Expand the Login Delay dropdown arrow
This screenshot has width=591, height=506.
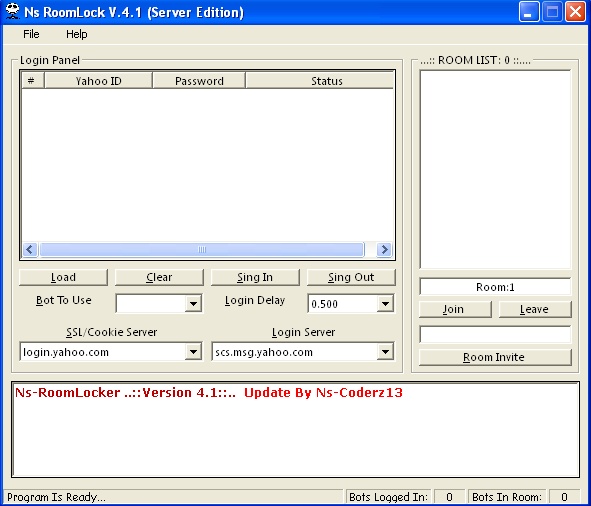tap(385, 304)
